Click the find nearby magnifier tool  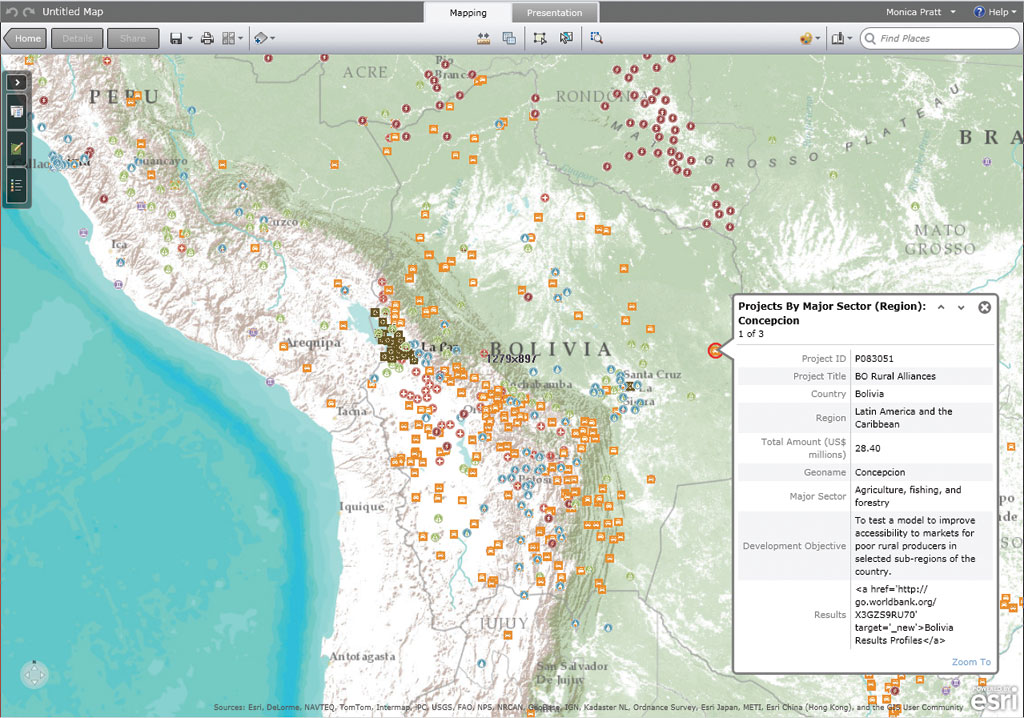pos(596,38)
